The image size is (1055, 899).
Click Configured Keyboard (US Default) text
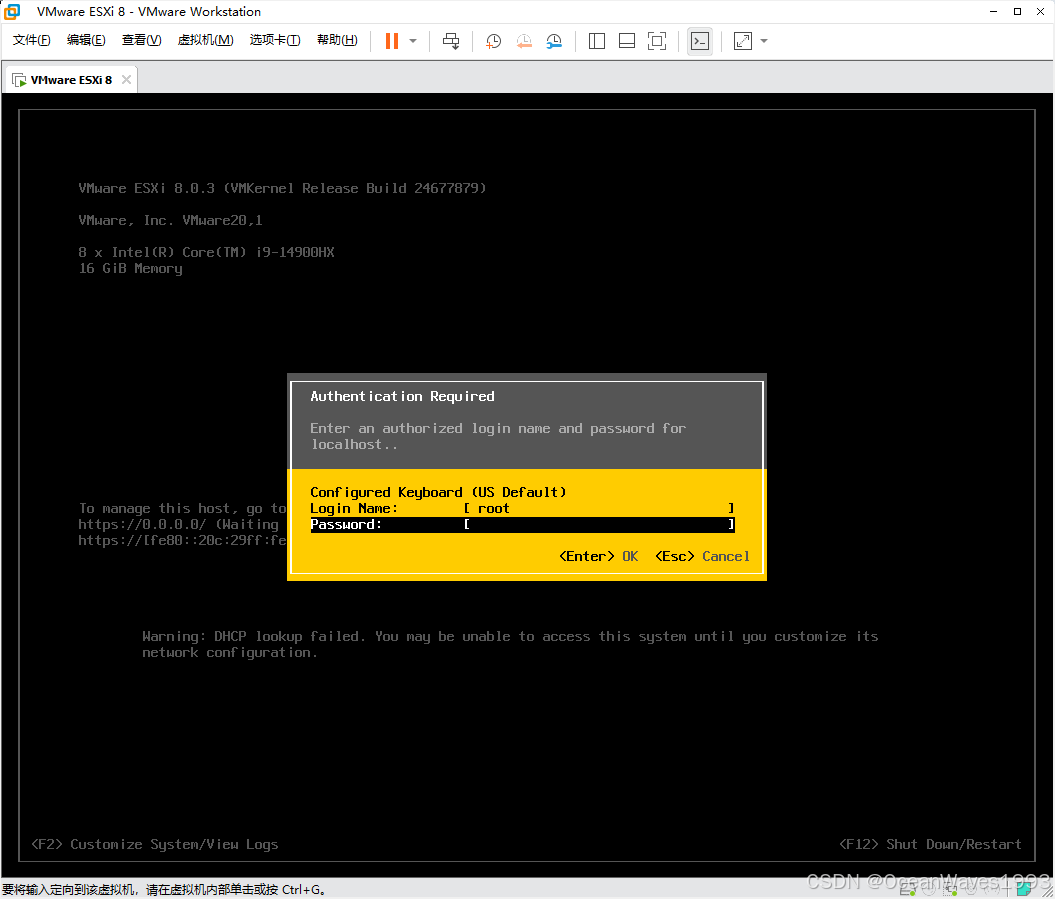tap(438, 493)
